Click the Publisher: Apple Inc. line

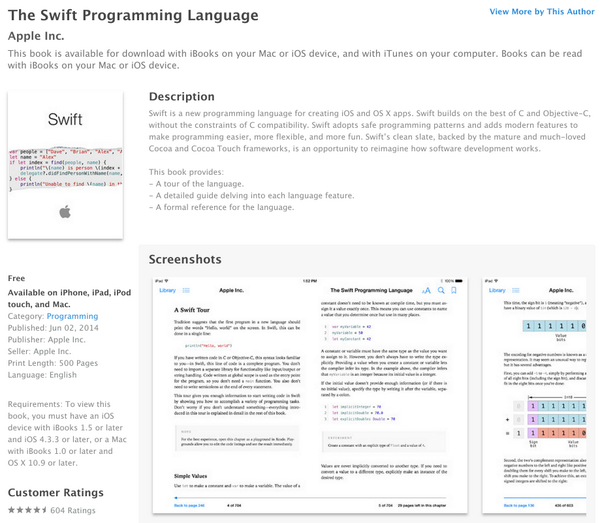(47, 340)
